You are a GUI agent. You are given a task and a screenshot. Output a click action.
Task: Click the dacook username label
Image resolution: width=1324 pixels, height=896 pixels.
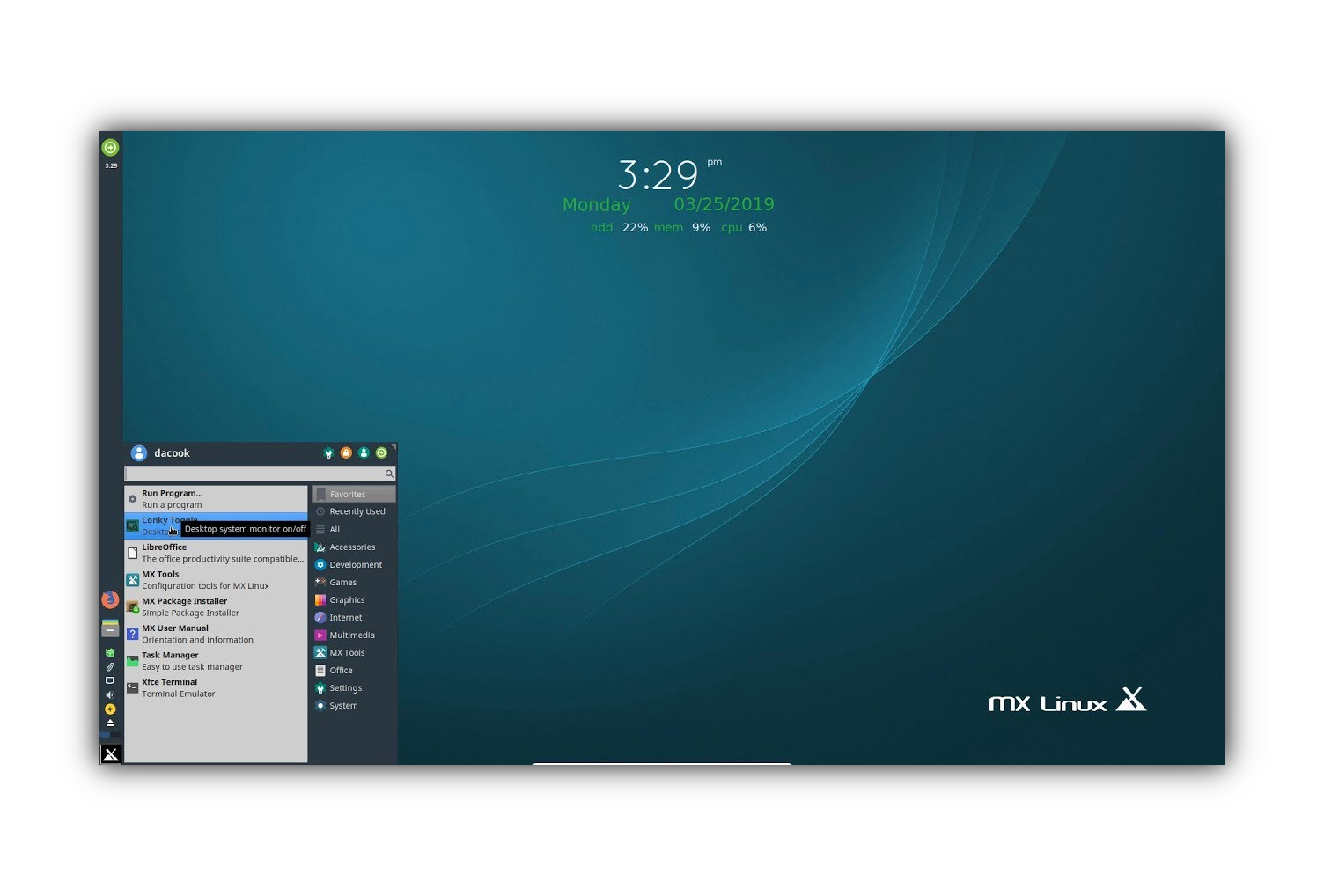(x=172, y=453)
